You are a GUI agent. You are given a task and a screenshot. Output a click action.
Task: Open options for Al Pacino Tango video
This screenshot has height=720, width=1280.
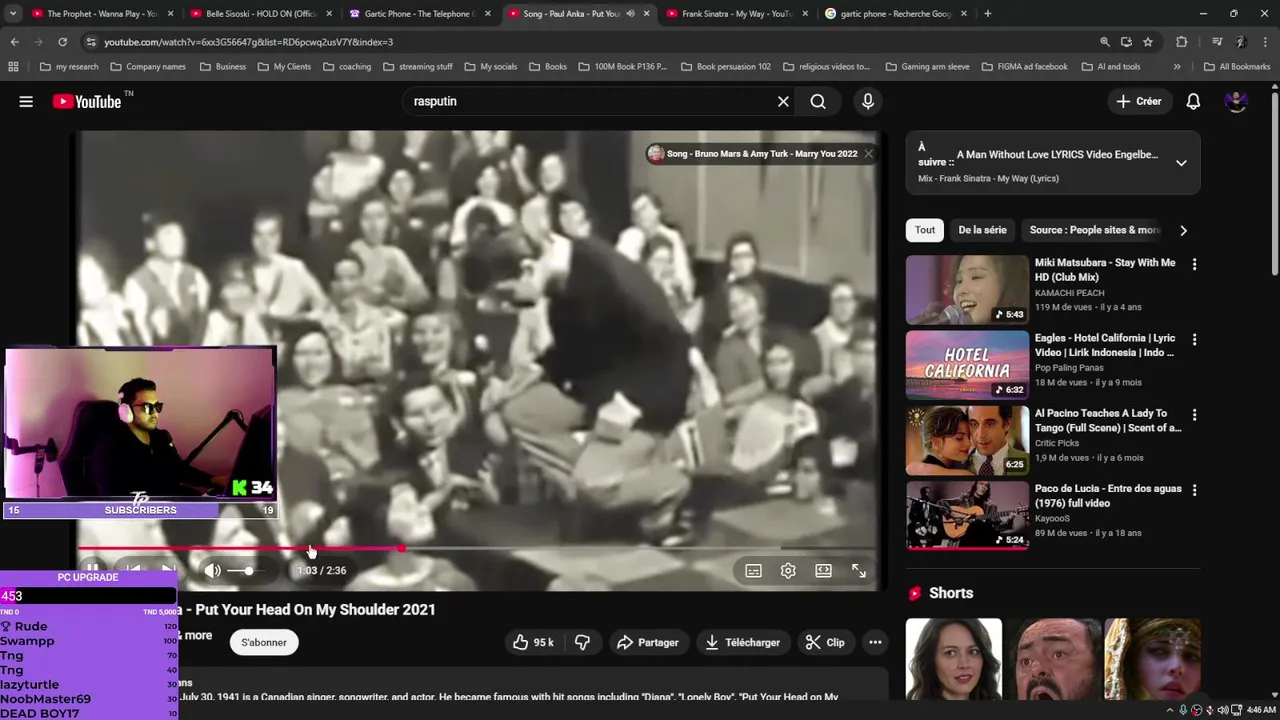pyautogui.click(x=1194, y=414)
